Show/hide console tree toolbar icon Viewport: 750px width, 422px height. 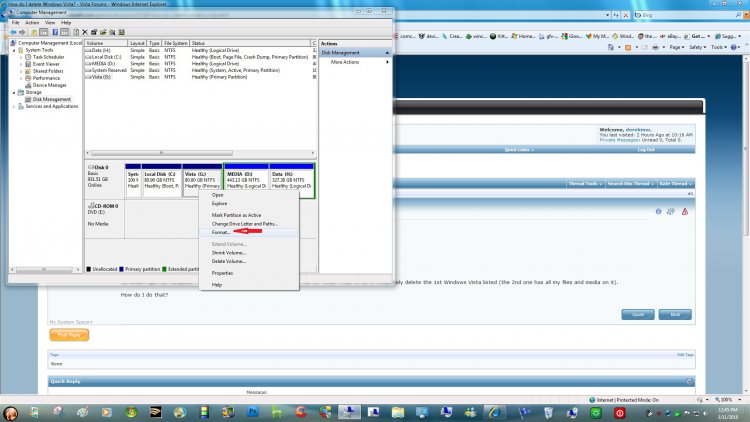44,32
